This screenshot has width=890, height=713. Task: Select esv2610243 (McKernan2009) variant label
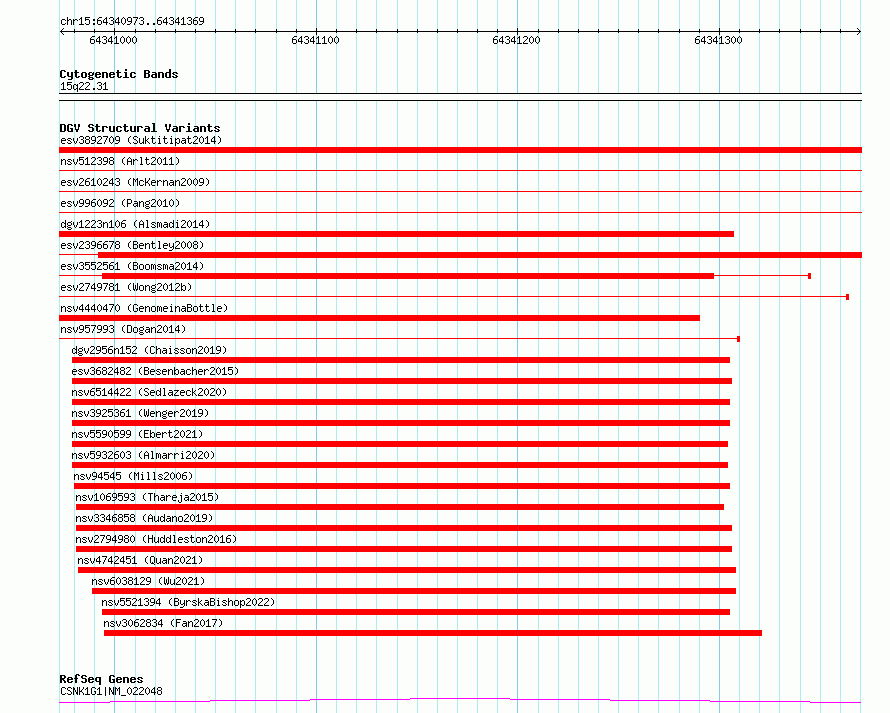pyautogui.click(x=135, y=182)
